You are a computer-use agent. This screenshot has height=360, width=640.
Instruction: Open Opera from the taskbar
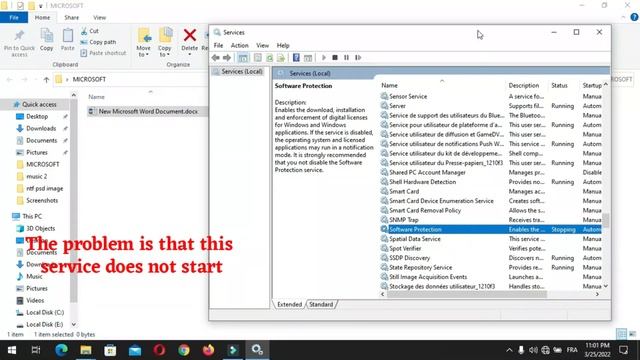(159, 350)
